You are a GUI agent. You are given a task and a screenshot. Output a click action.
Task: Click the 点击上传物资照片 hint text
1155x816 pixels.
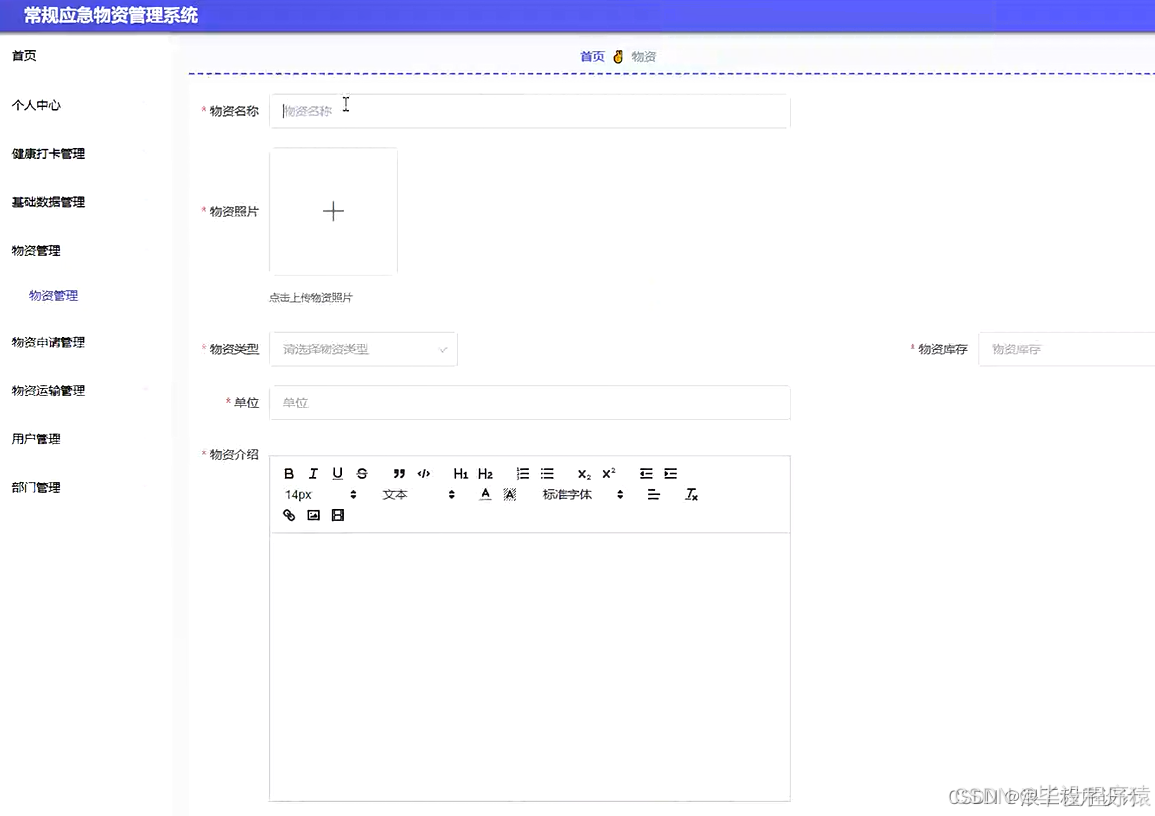(311, 298)
